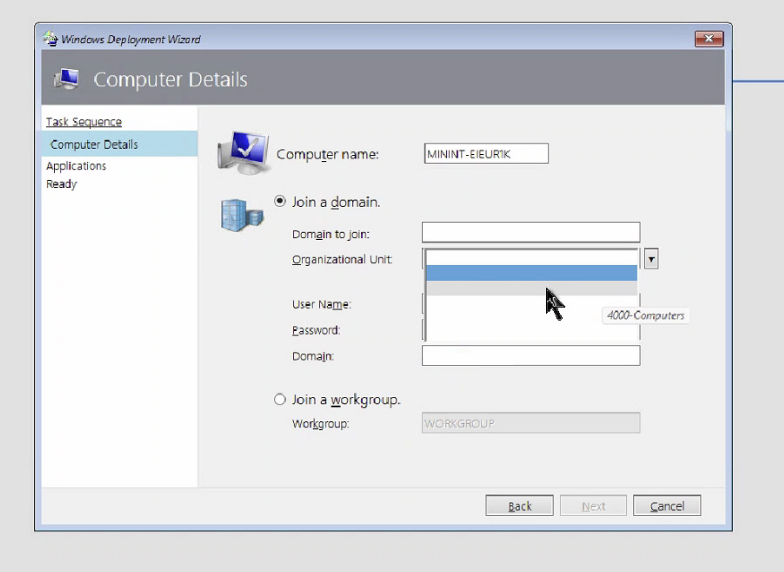The image size is (784, 572).
Task: Choose the gray second item in OU list
Action: (x=532, y=288)
